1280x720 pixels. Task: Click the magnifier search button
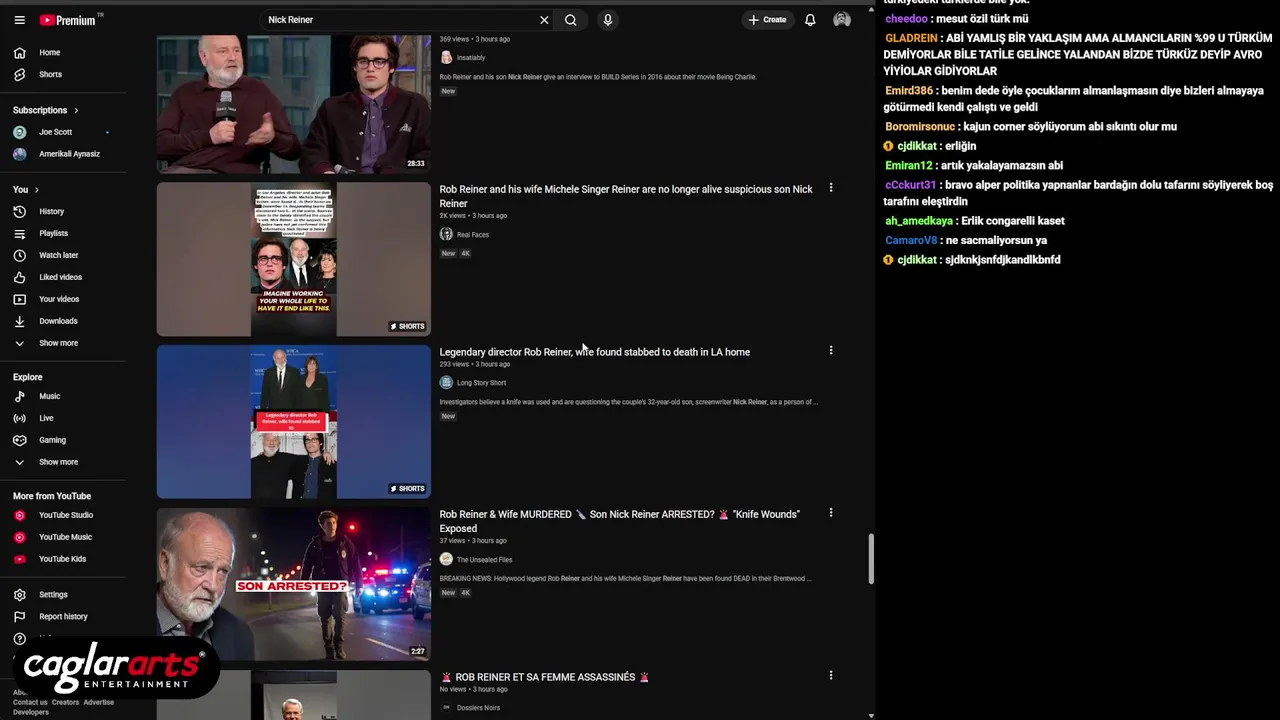(x=571, y=20)
